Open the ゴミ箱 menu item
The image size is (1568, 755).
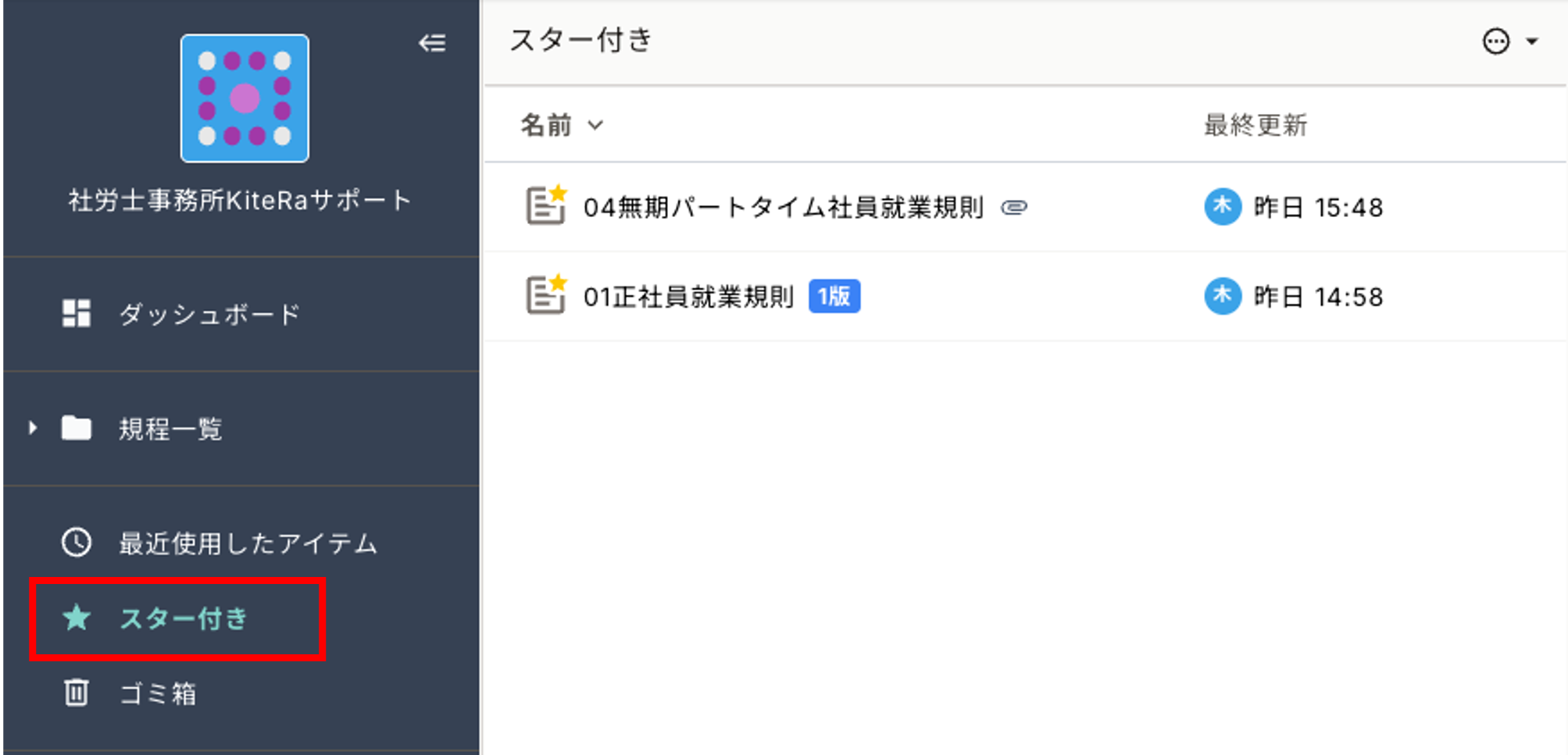tap(158, 693)
